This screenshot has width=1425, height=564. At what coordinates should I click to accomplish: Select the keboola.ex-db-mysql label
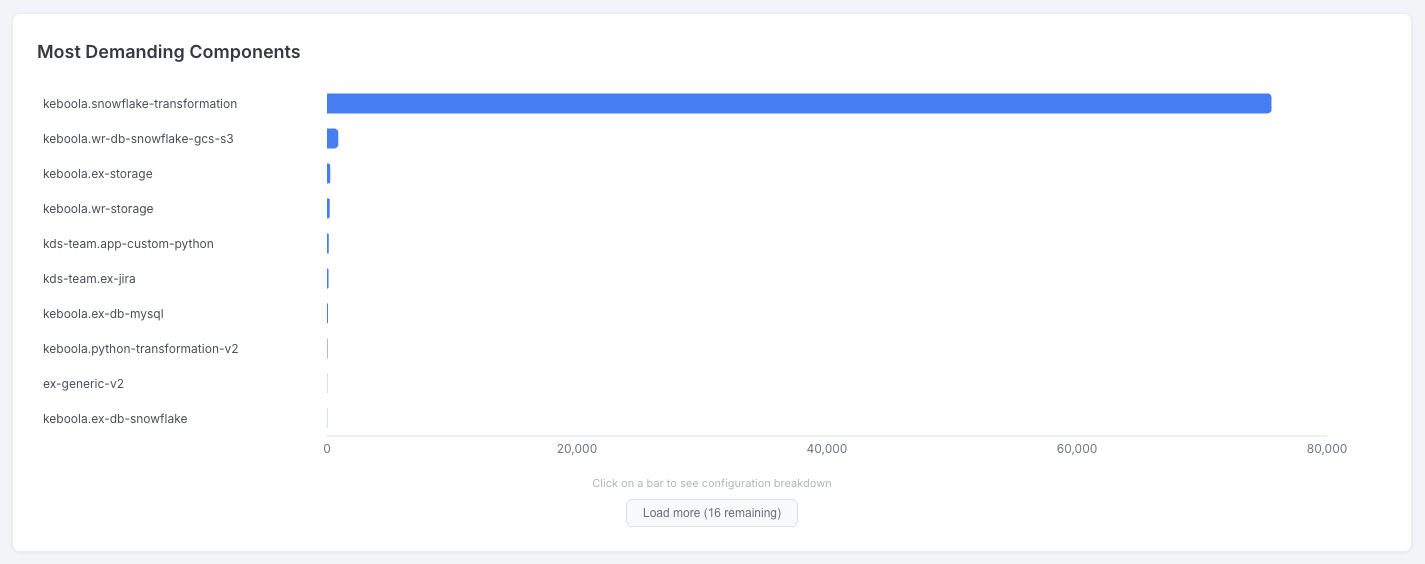pos(103,314)
